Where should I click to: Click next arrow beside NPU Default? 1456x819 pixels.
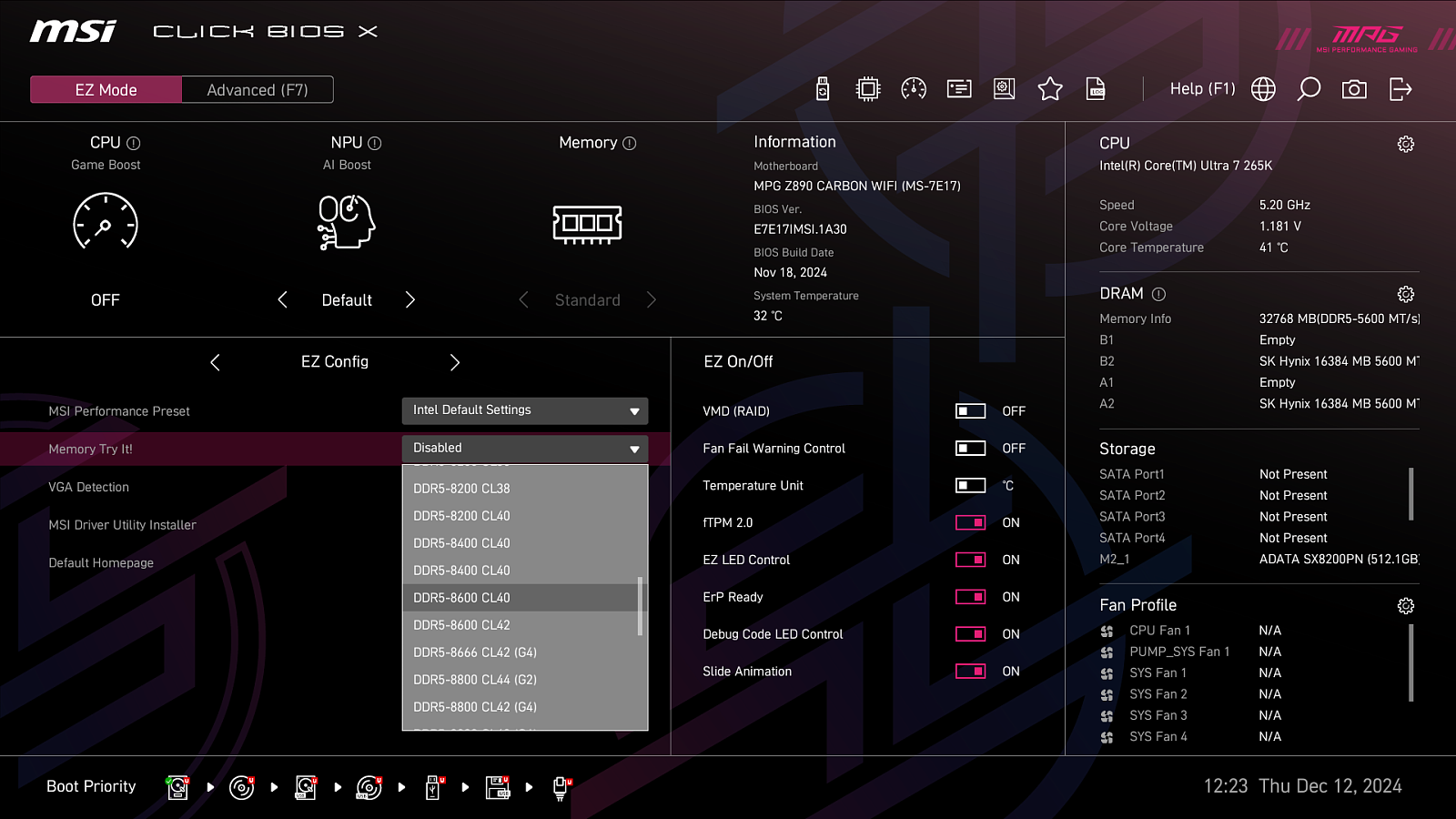(410, 299)
